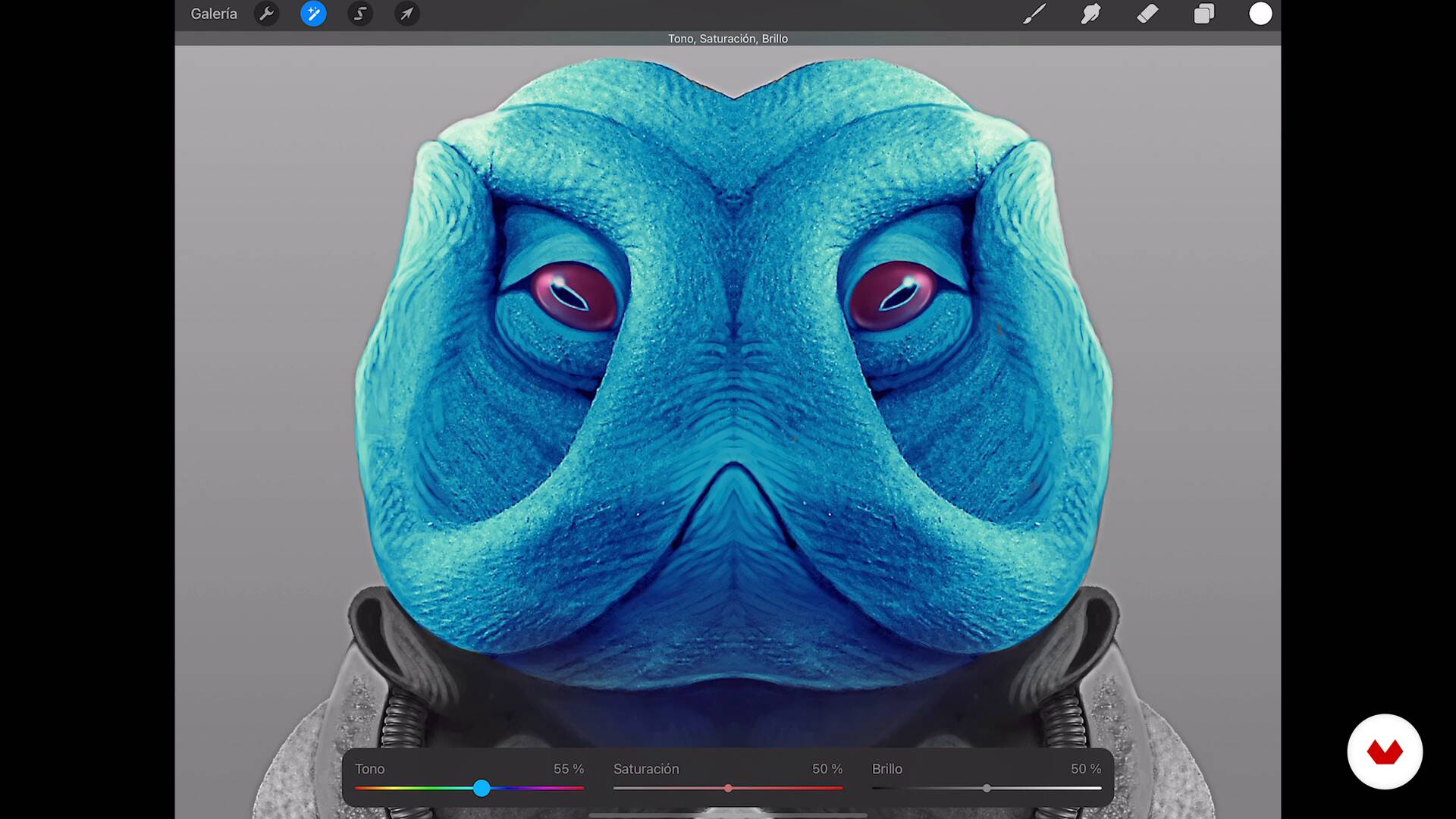Click the Saturación slider handle
The height and width of the screenshot is (819, 1456).
tap(728, 789)
